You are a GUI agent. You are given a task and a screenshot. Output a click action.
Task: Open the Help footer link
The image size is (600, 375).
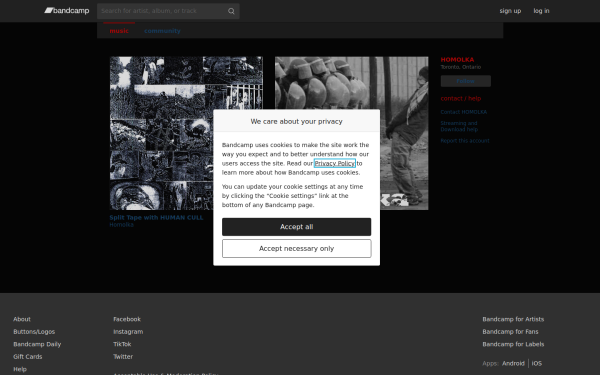pyautogui.click(x=20, y=369)
